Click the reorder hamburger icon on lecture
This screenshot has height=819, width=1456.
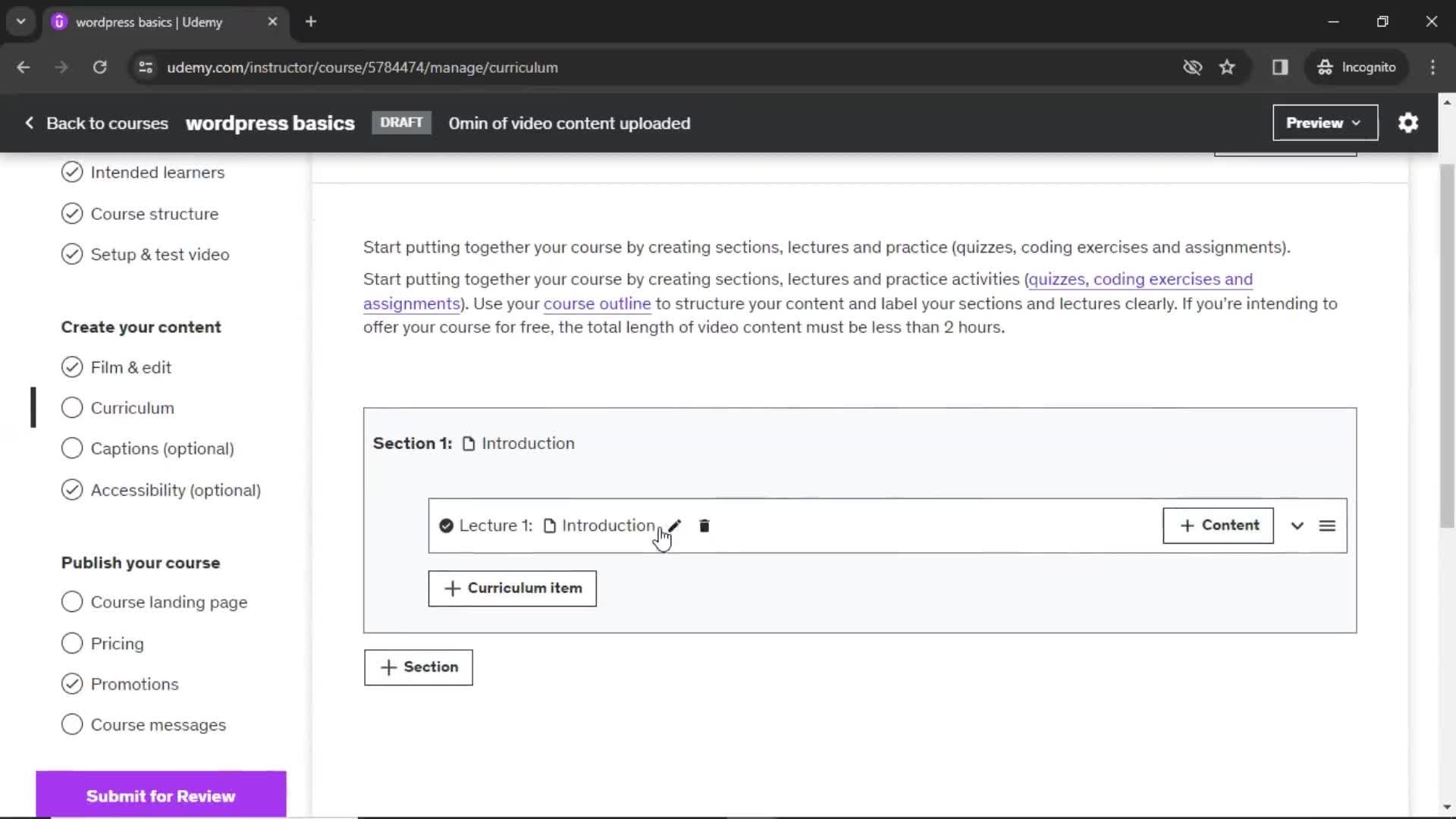coord(1328,525)
